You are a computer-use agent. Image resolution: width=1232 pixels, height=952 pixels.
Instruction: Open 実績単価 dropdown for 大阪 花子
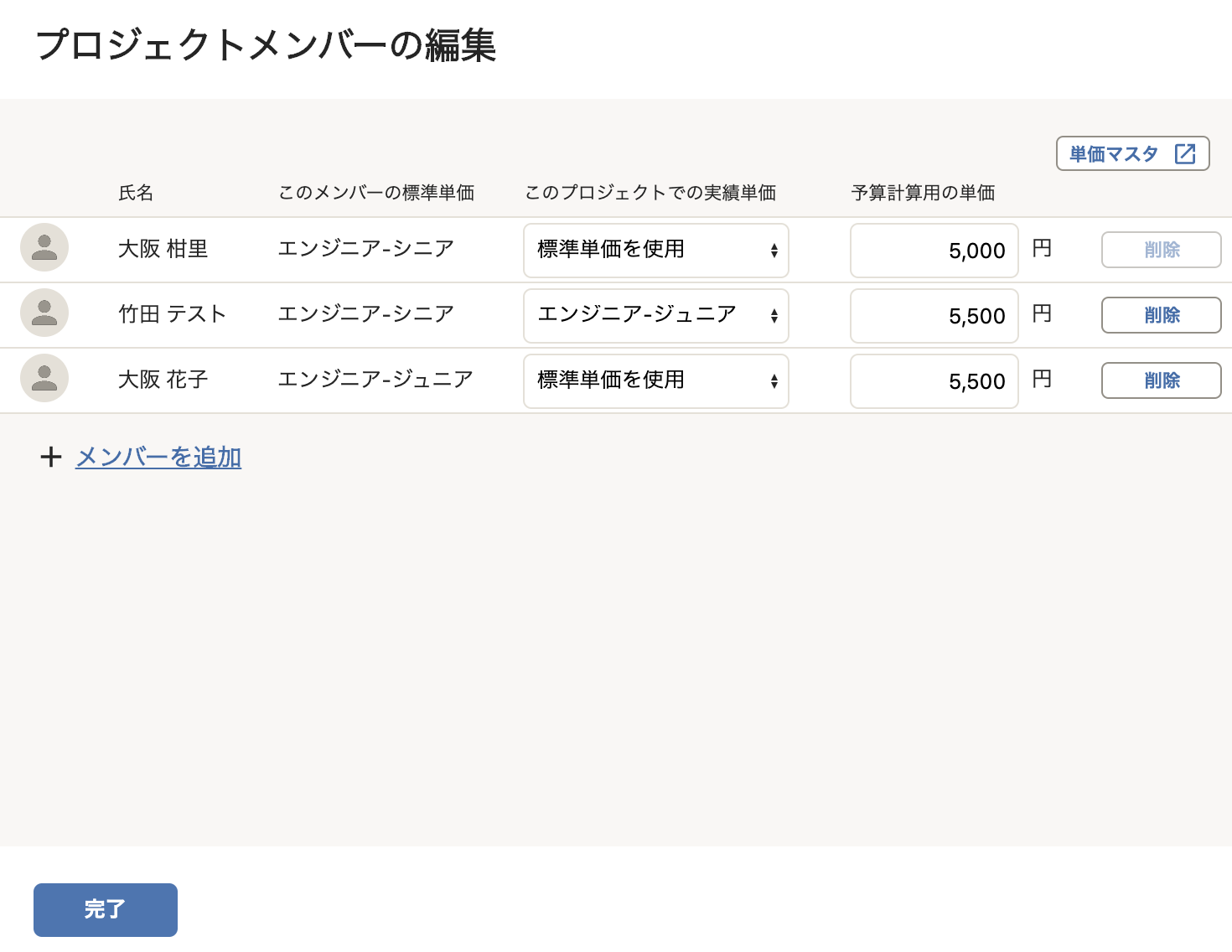click(655, 380)
